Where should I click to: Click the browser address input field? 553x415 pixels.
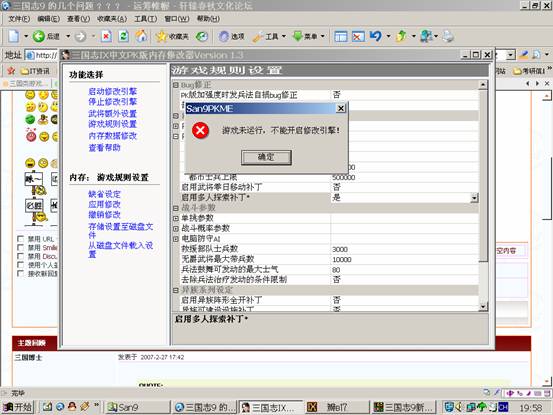tap(42, 55)
